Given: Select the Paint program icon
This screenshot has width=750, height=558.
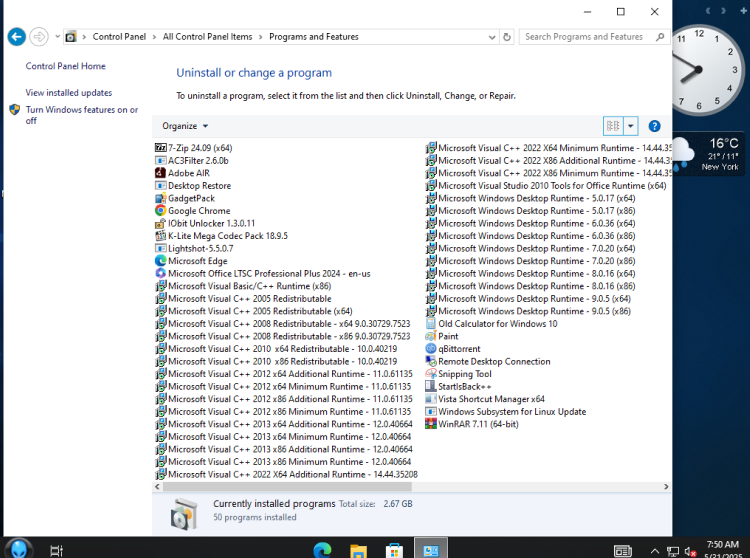Looking at the screenshot, I should [x=431, y=336].
